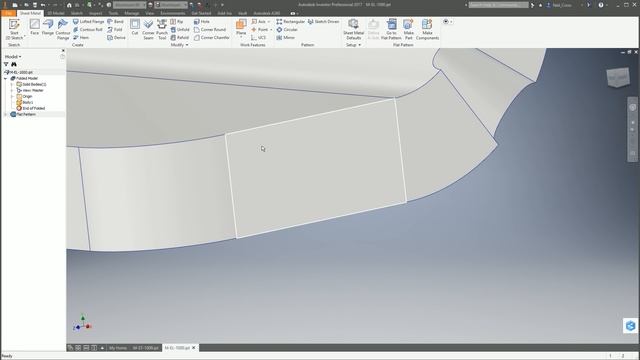640x360 pixels.
Task: Collapse the Folded Model node
Action: 6,78
